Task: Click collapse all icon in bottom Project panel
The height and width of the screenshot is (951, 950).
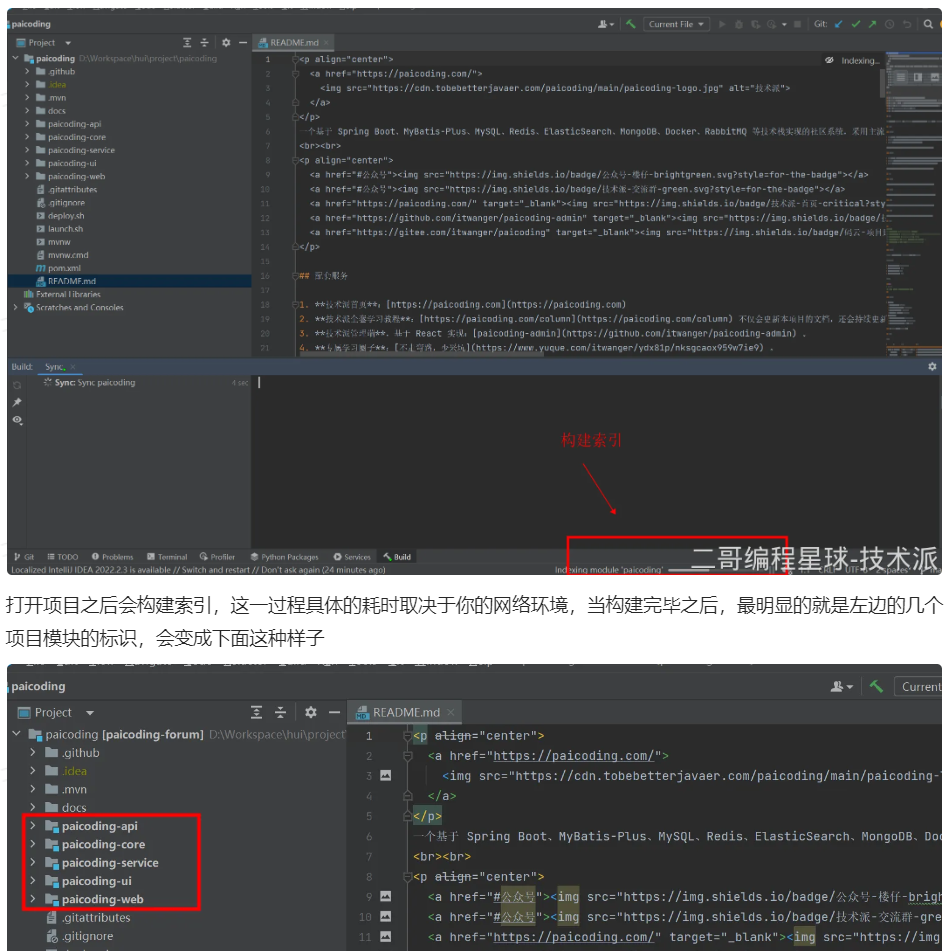Action: 280,712
